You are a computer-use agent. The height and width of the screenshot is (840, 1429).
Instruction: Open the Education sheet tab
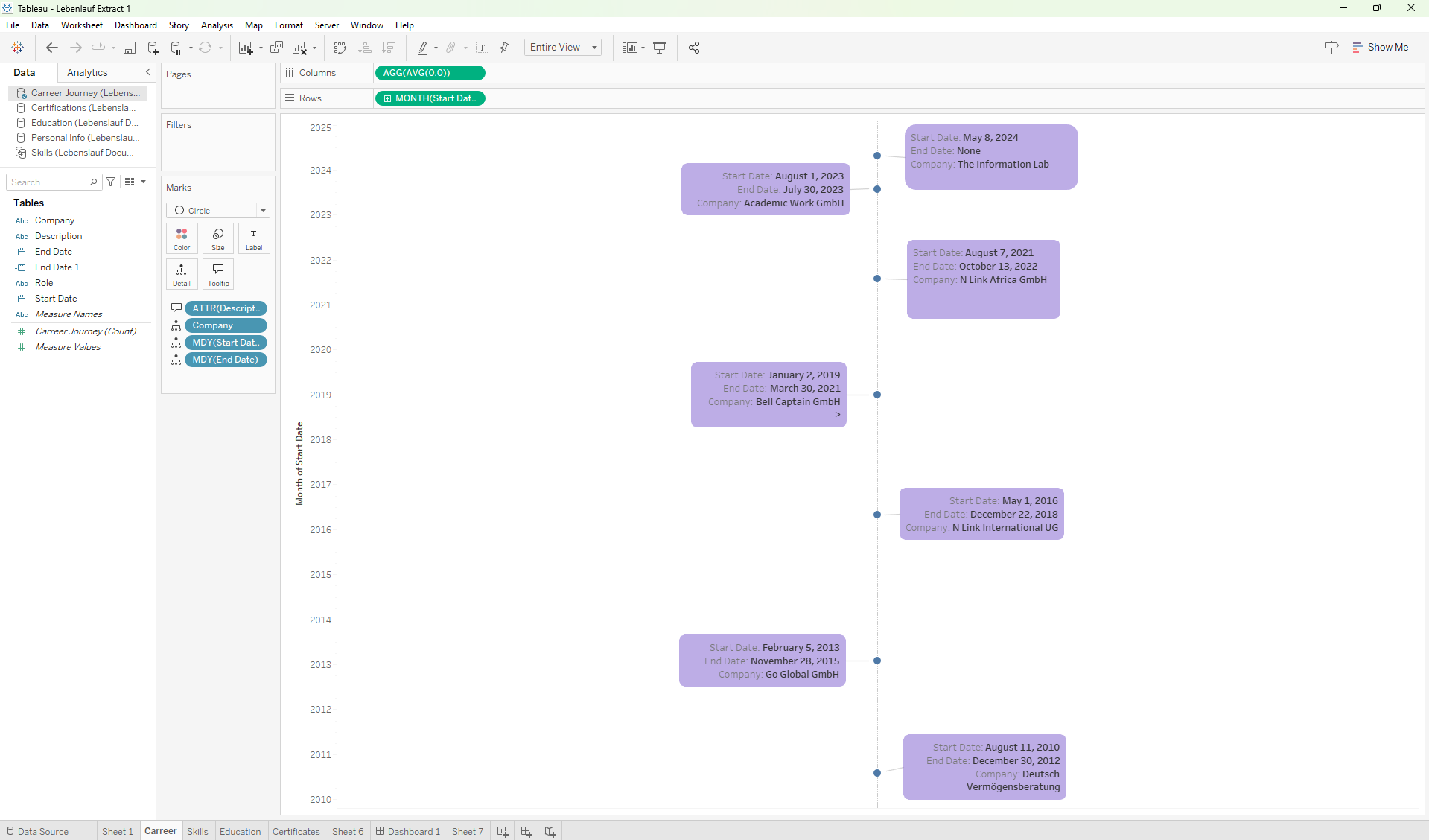(x=240, y=832)
